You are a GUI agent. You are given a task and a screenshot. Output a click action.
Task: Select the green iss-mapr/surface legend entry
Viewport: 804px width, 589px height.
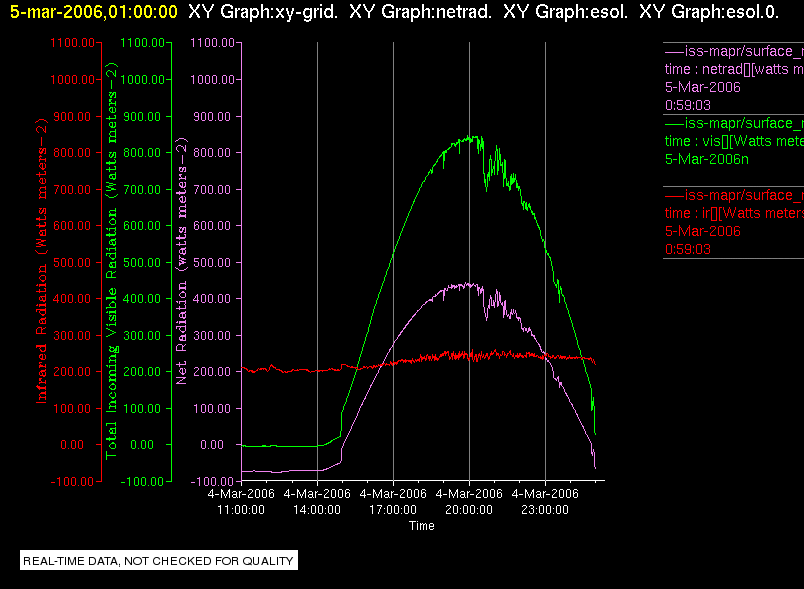click(x=734, y=123)
